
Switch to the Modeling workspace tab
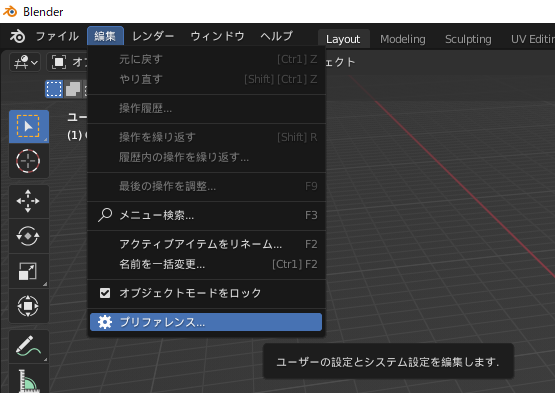tap(403, 39)
